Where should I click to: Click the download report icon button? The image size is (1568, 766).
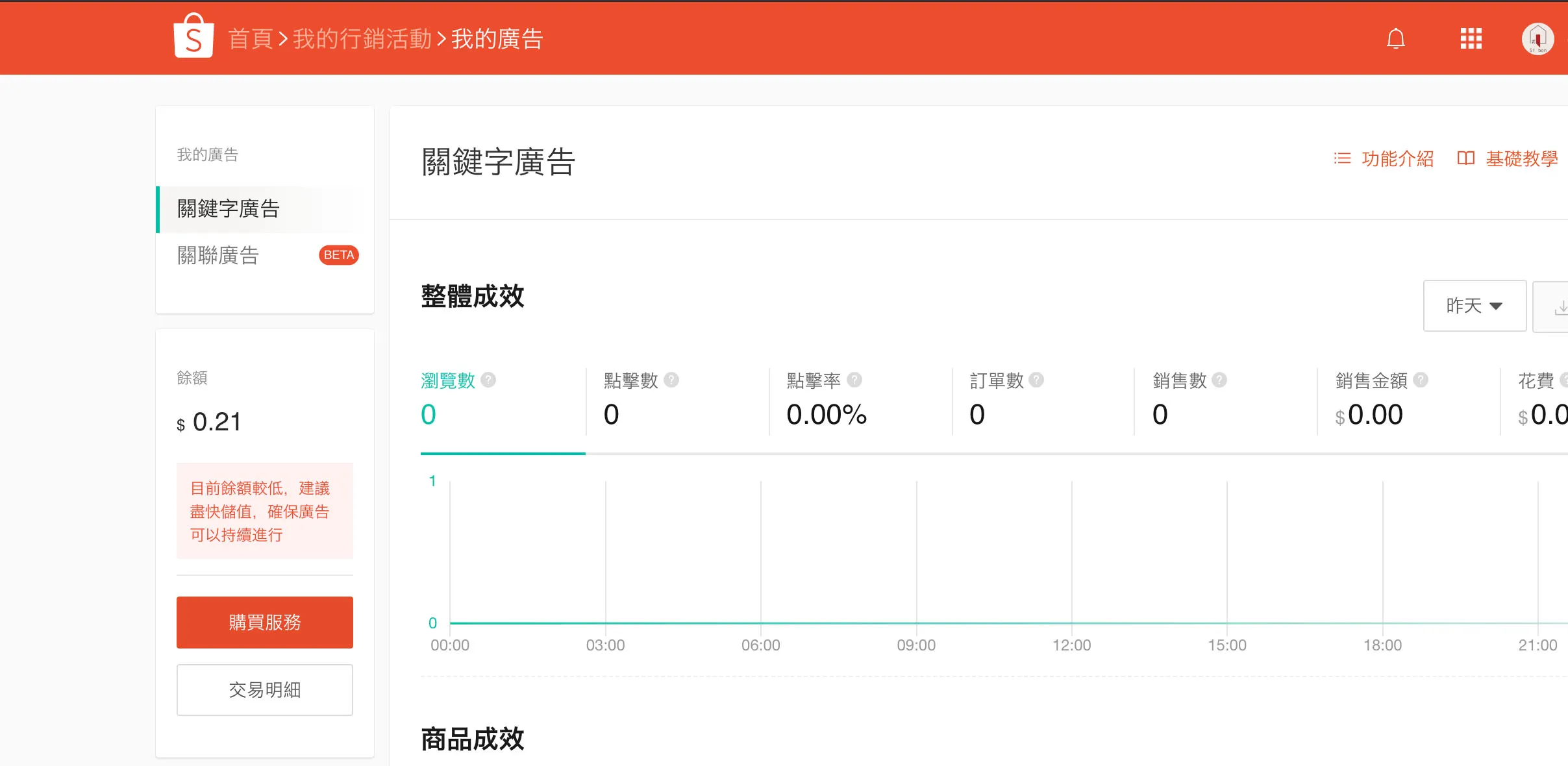click(x=1552, y=306)
